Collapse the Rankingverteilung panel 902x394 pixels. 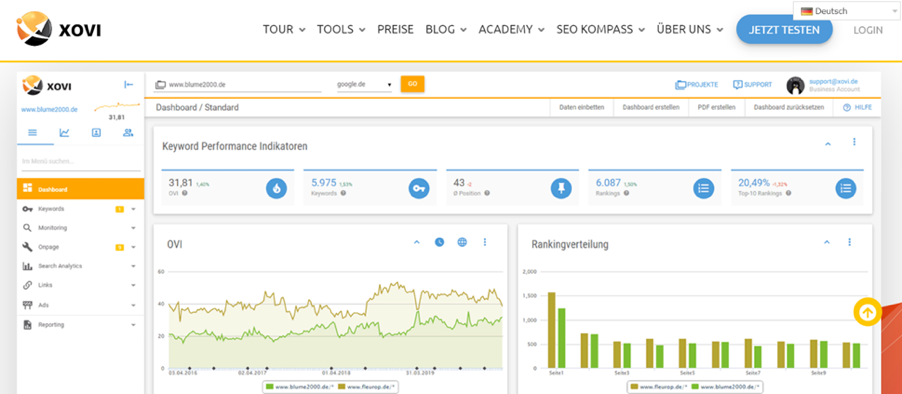coord(827,242)
